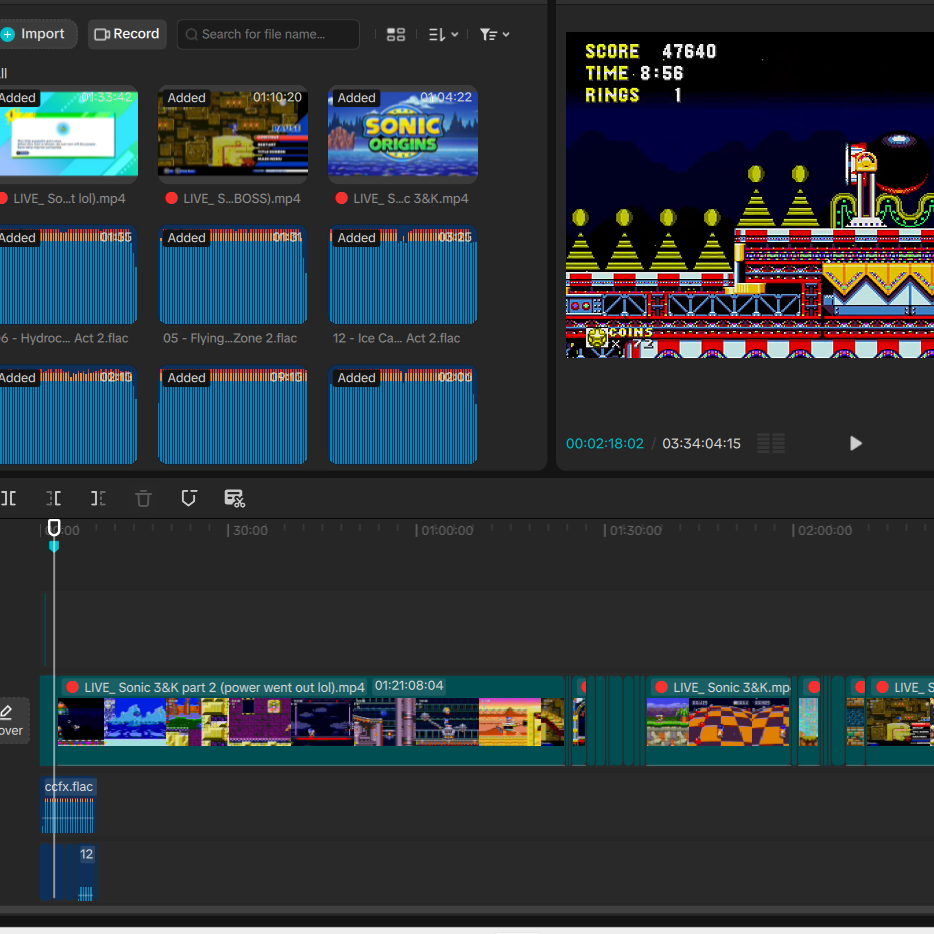Viewport: 934px width, 934px height.
Task: Click the timeline playhead handle
Action: coord(54,527)
